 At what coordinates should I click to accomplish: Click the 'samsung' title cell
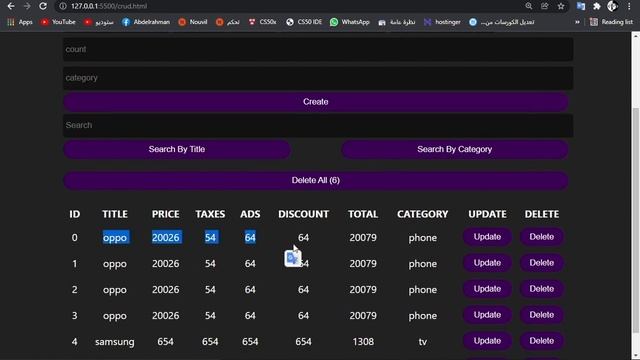tap(115, 342)
